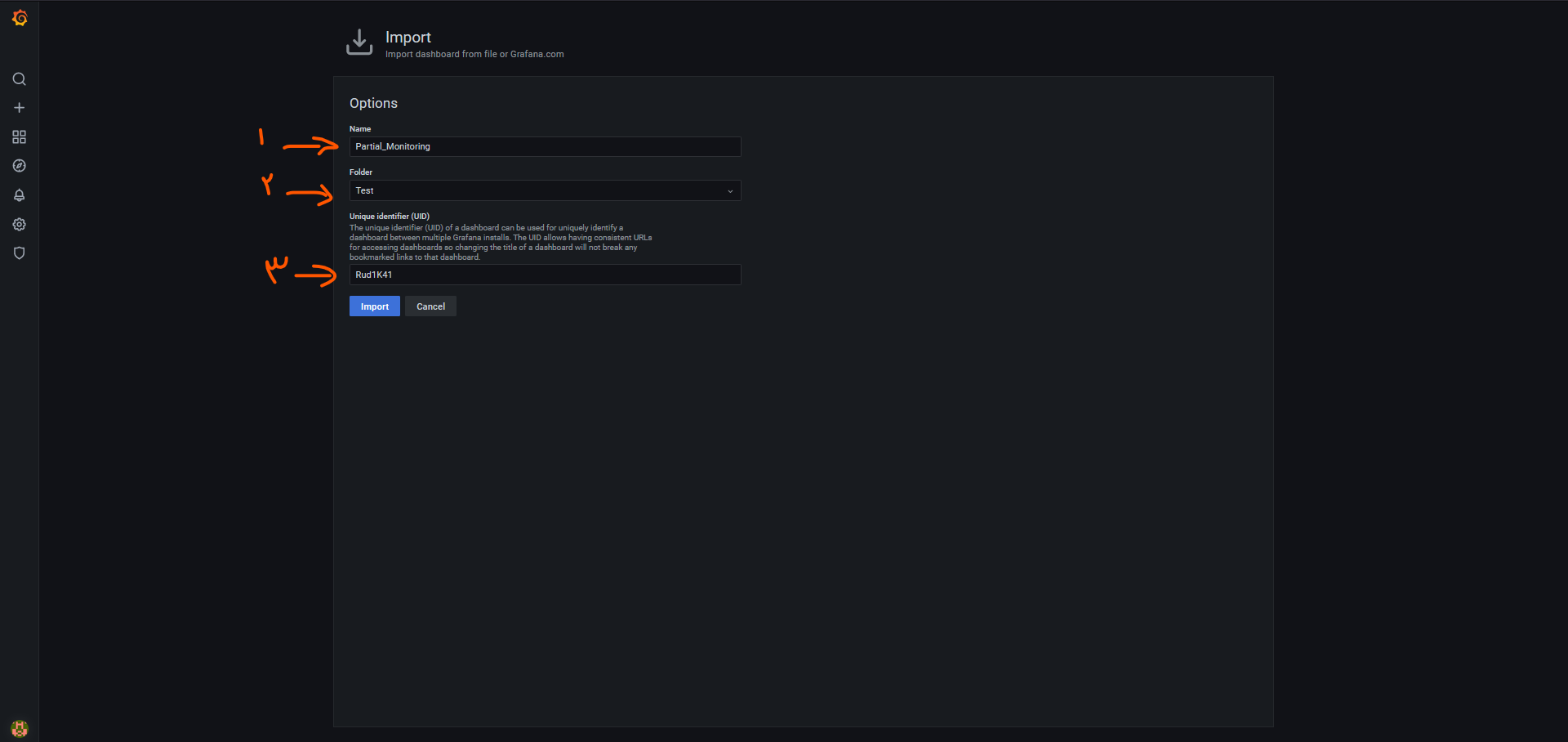Click the Folder field label
The height and width of the screenshot is (742, 1568).
(x=361, y=172)
